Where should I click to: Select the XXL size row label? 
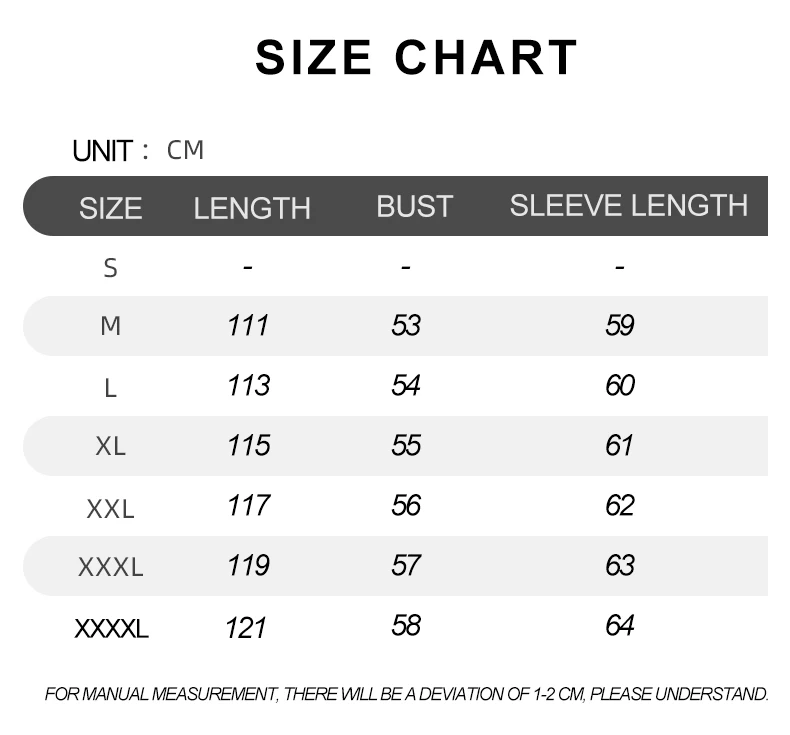[110, 509]
